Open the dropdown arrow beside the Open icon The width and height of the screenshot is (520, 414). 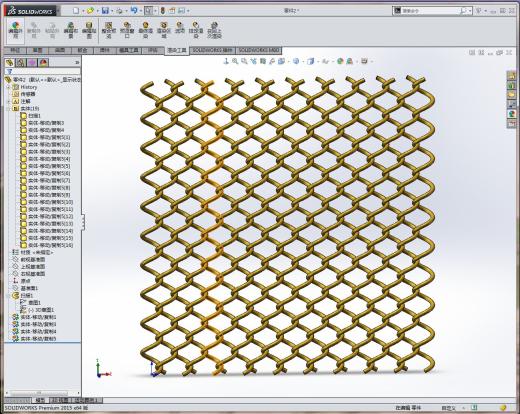pos(97,11)
